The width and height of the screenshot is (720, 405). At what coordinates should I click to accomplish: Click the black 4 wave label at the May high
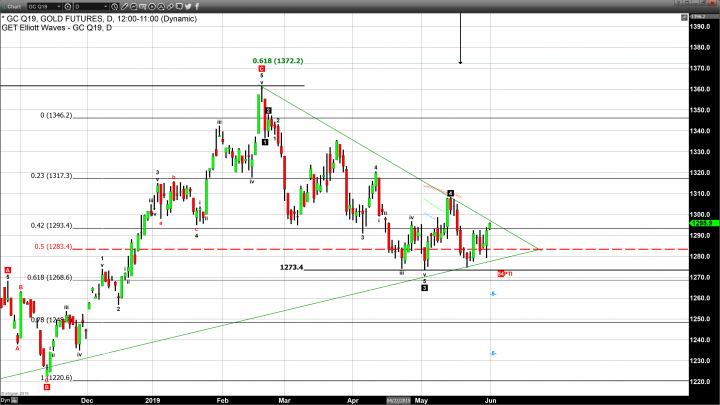tap(450, 193)
